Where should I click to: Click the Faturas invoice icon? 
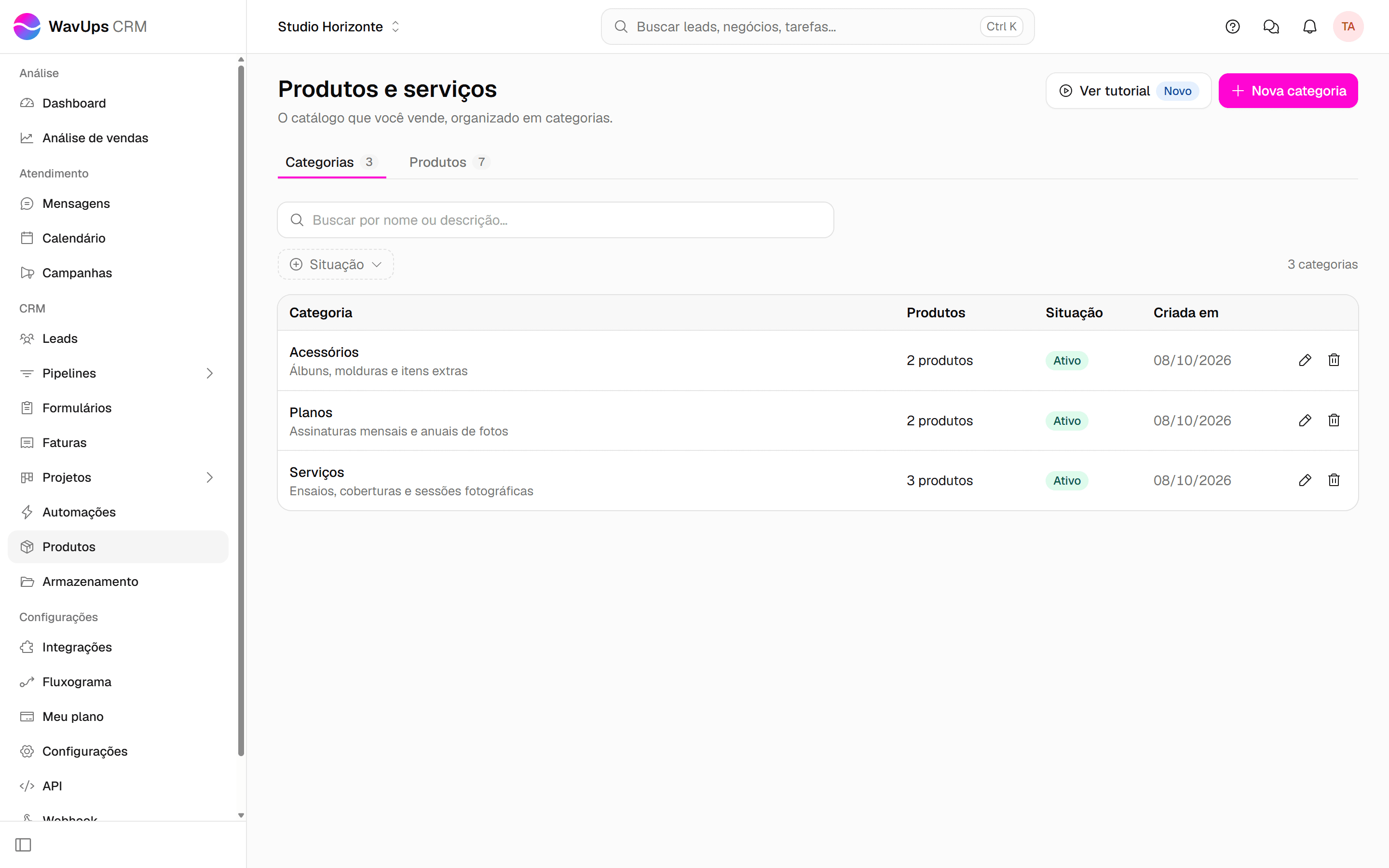[x=27, y=443]
